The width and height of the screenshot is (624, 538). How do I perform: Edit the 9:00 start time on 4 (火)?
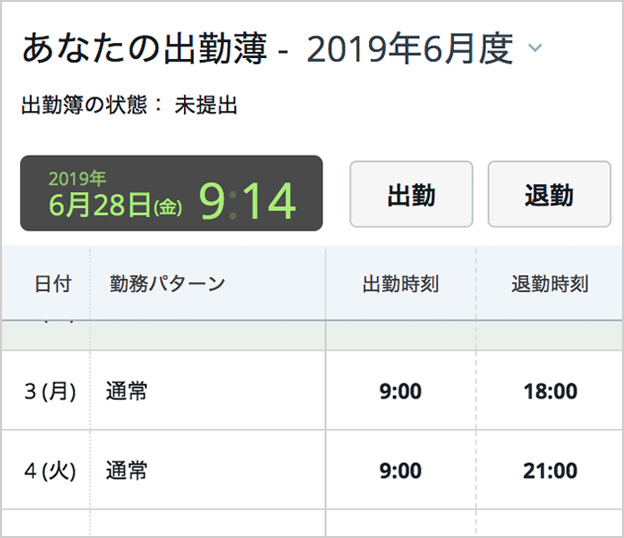tap(400, 471)
